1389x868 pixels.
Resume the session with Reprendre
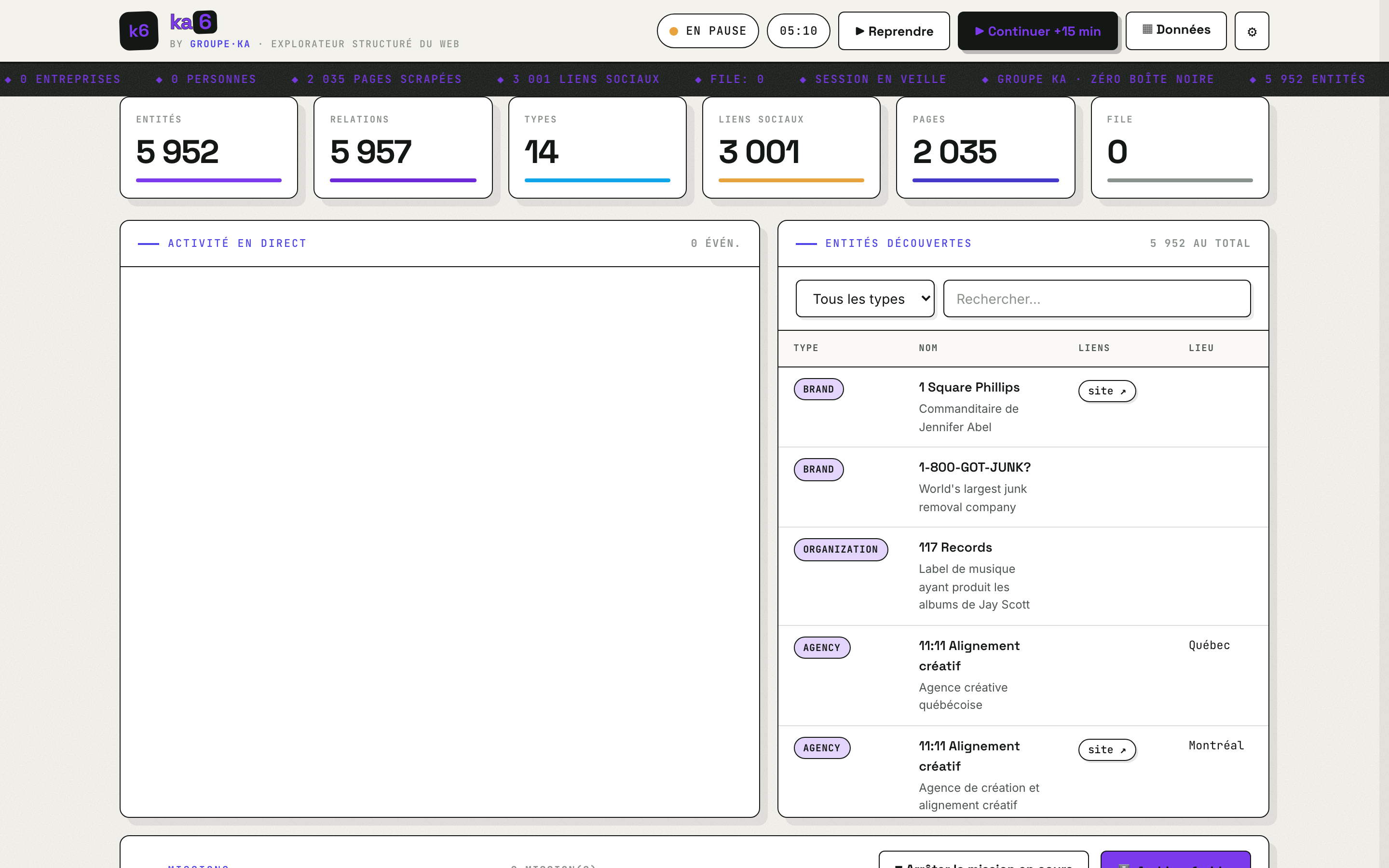(x=894, y=31)
